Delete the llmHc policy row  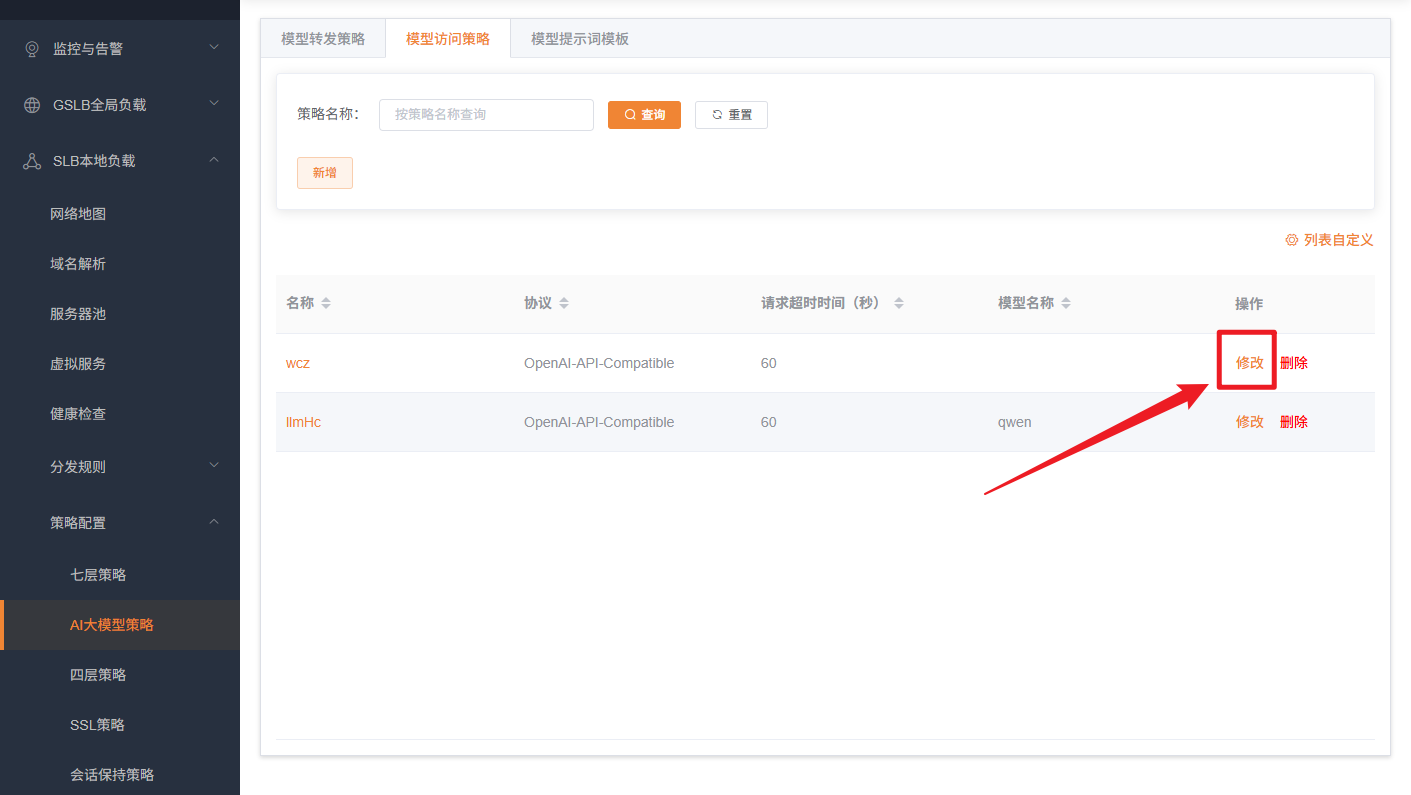(x=1293, y=422)
